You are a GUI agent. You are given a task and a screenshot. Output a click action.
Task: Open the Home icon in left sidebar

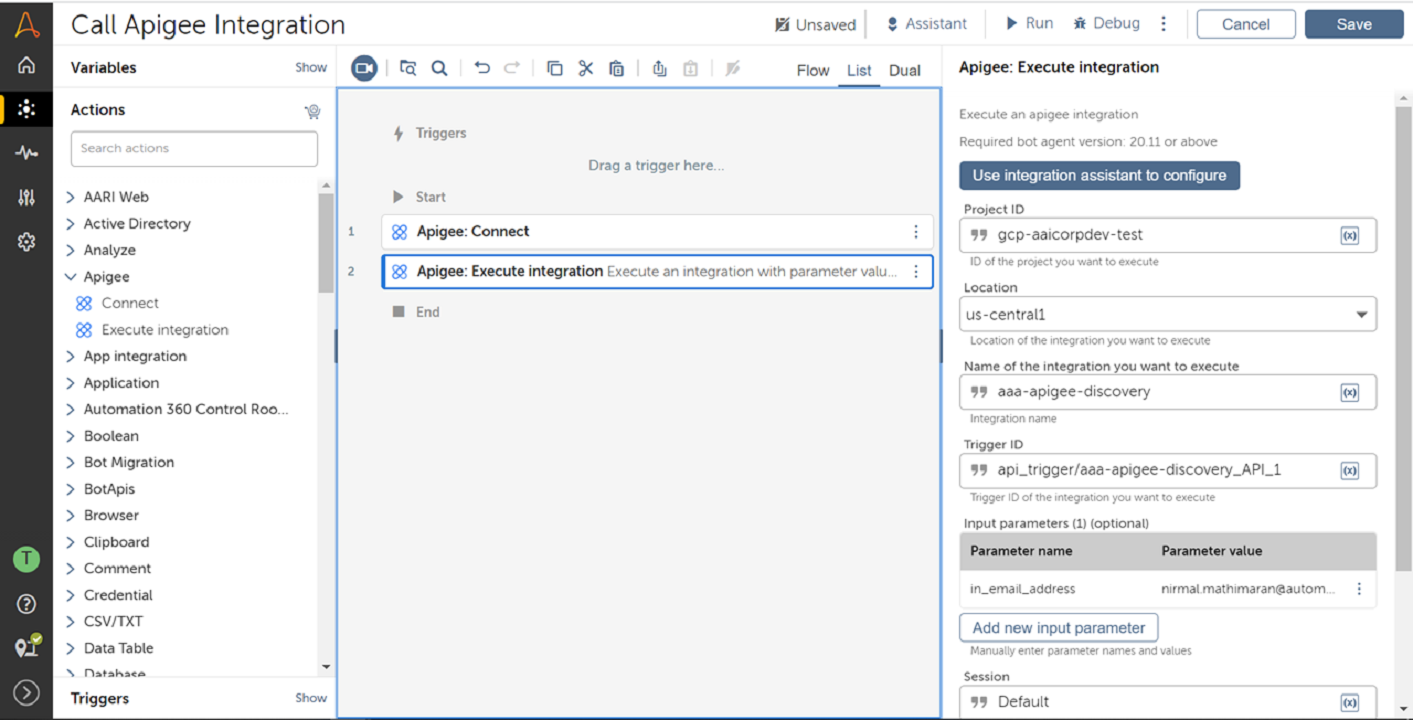26,66
